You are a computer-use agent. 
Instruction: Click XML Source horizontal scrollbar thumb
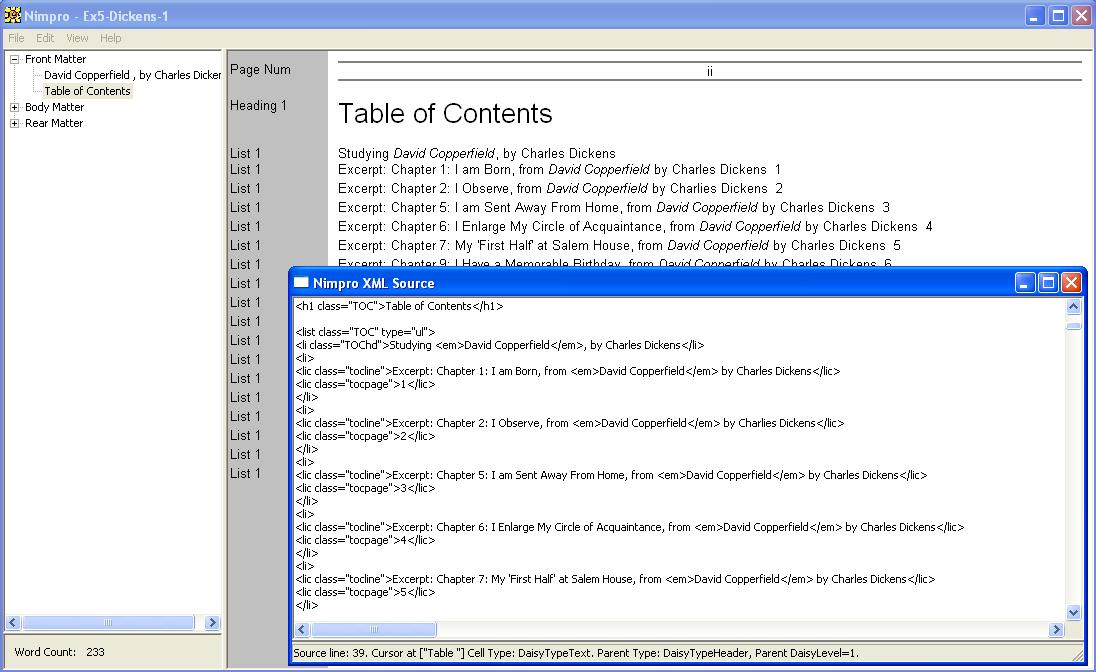click(x=374, y=629)
